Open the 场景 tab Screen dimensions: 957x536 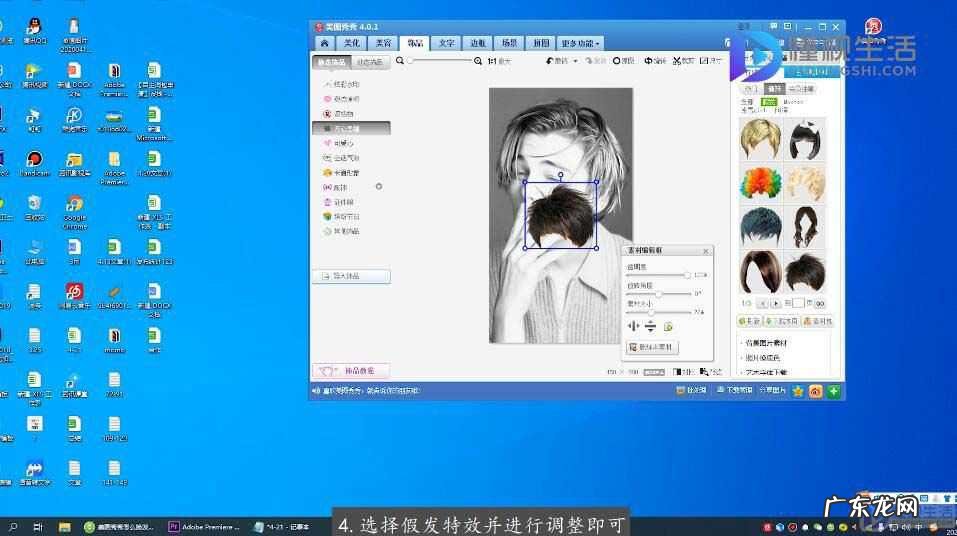coord(510,43)
